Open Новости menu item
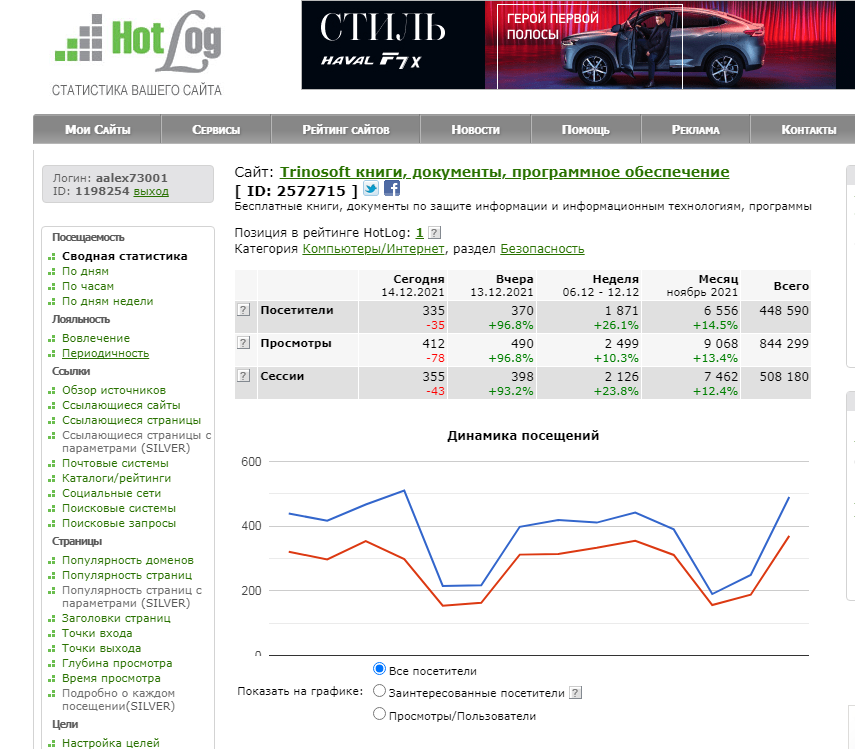The height and width of the screenshot is (749, 855). pos(475,129)
